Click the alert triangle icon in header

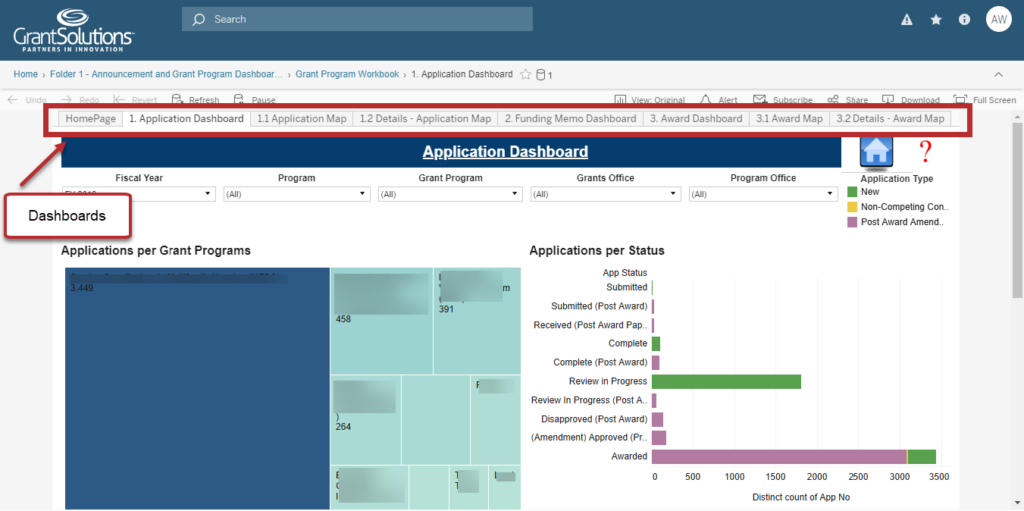coord(907,19)
